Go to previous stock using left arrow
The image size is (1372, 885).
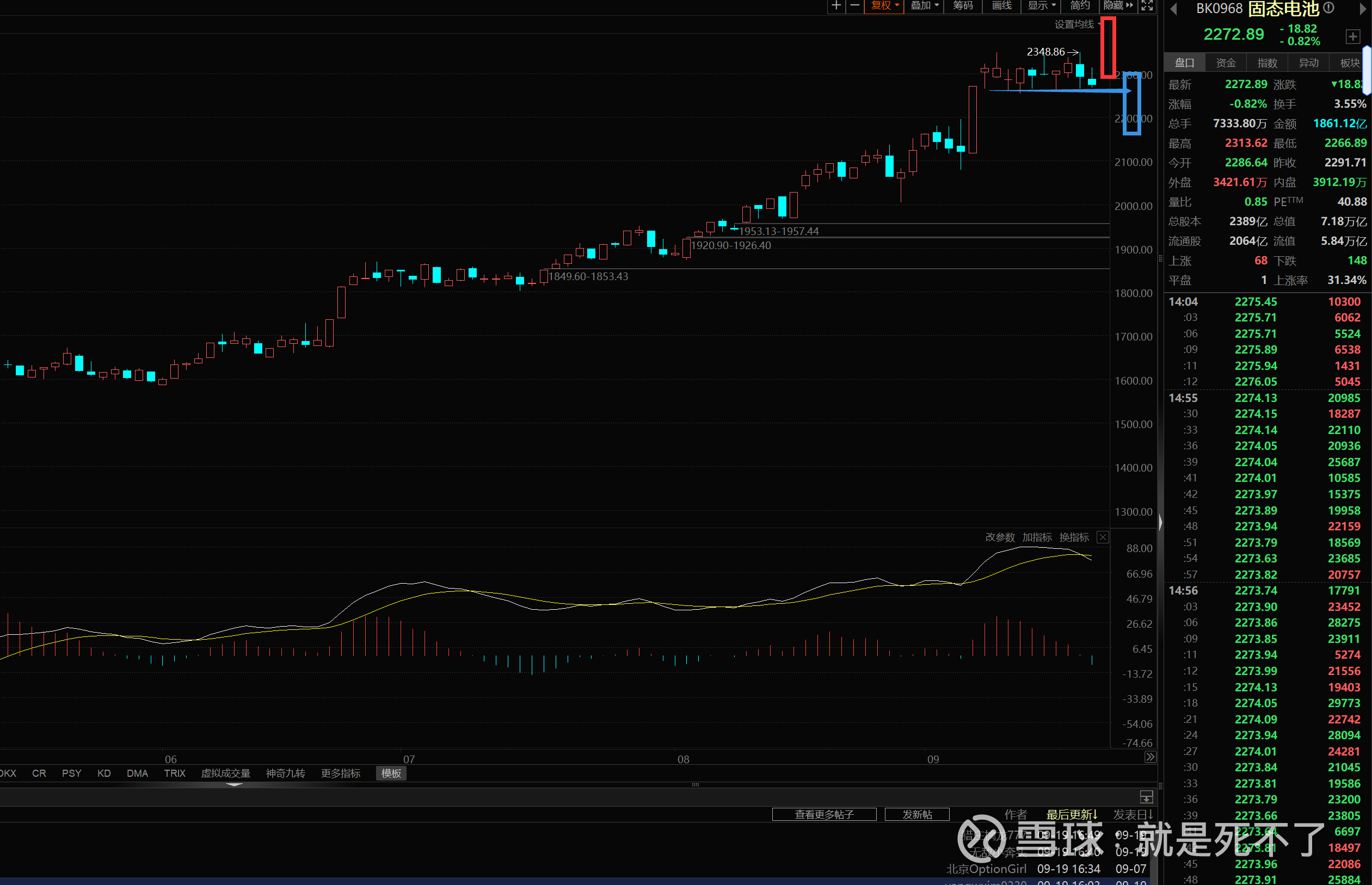(x=1173, y=9)
